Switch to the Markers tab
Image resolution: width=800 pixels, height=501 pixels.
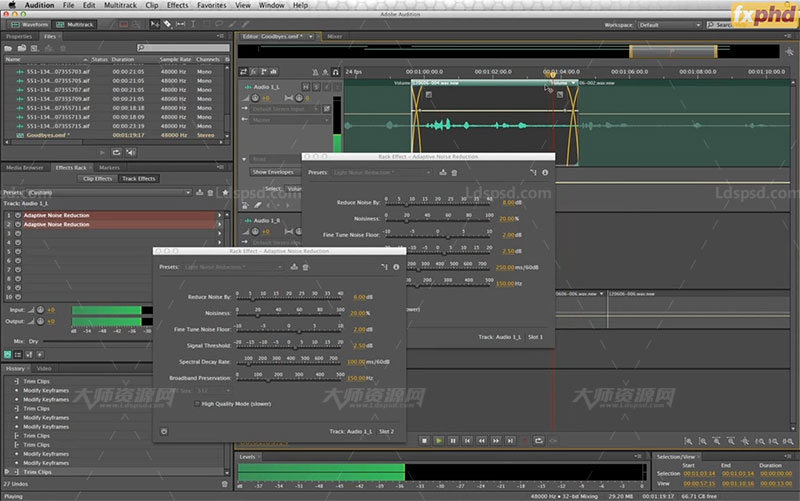(x=109, y=167)
